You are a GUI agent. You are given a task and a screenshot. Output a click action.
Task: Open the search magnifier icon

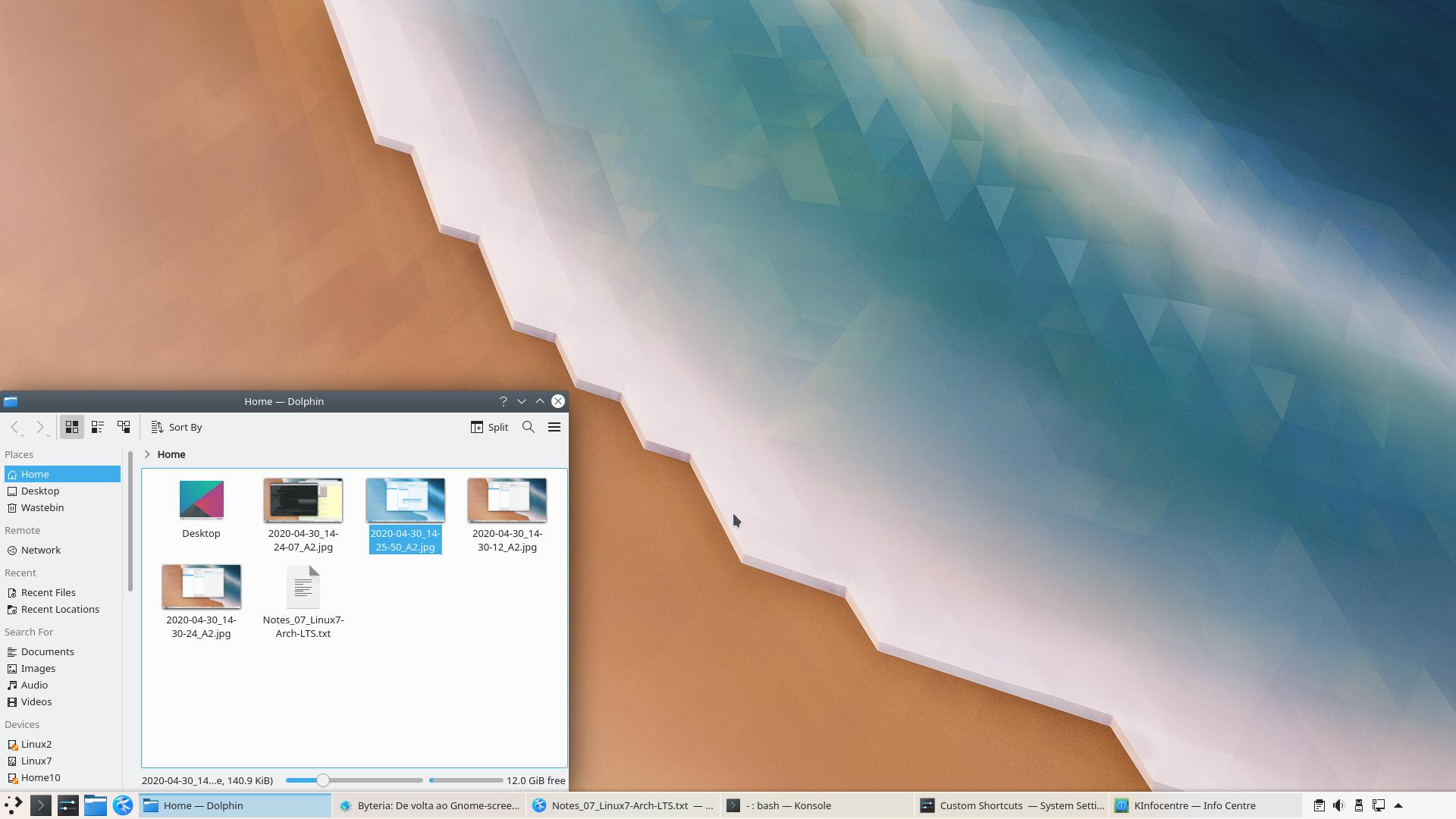pyautogui.click(x=529, y=427)
